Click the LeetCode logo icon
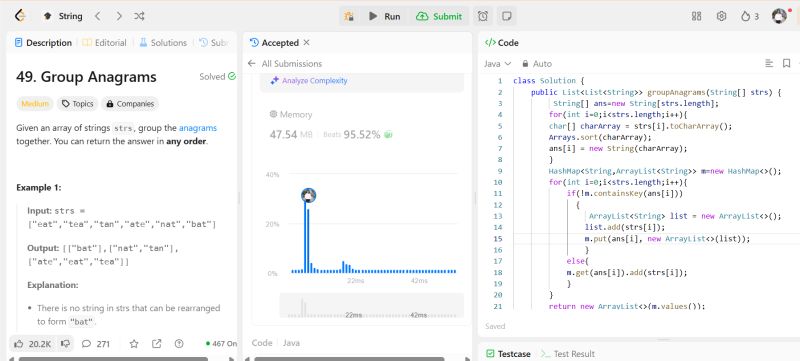Image resolution: width=800 pixels, height=361 pixels. pos(20,16)
